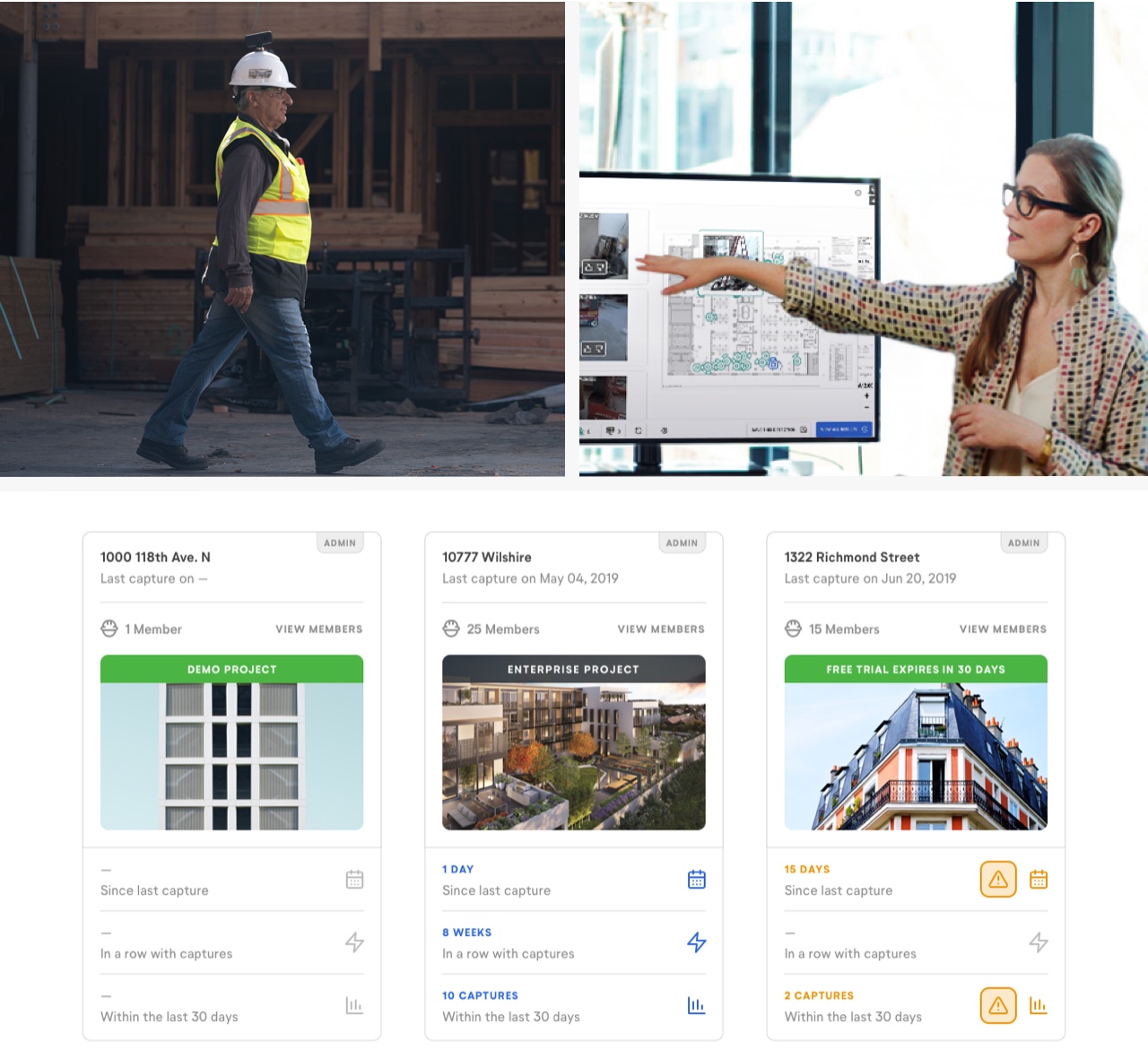Click gray lightning bolt on 1322 Richmond card
The width and height of the screenshot is (1148, 1058).
[x=1038, y=942]
